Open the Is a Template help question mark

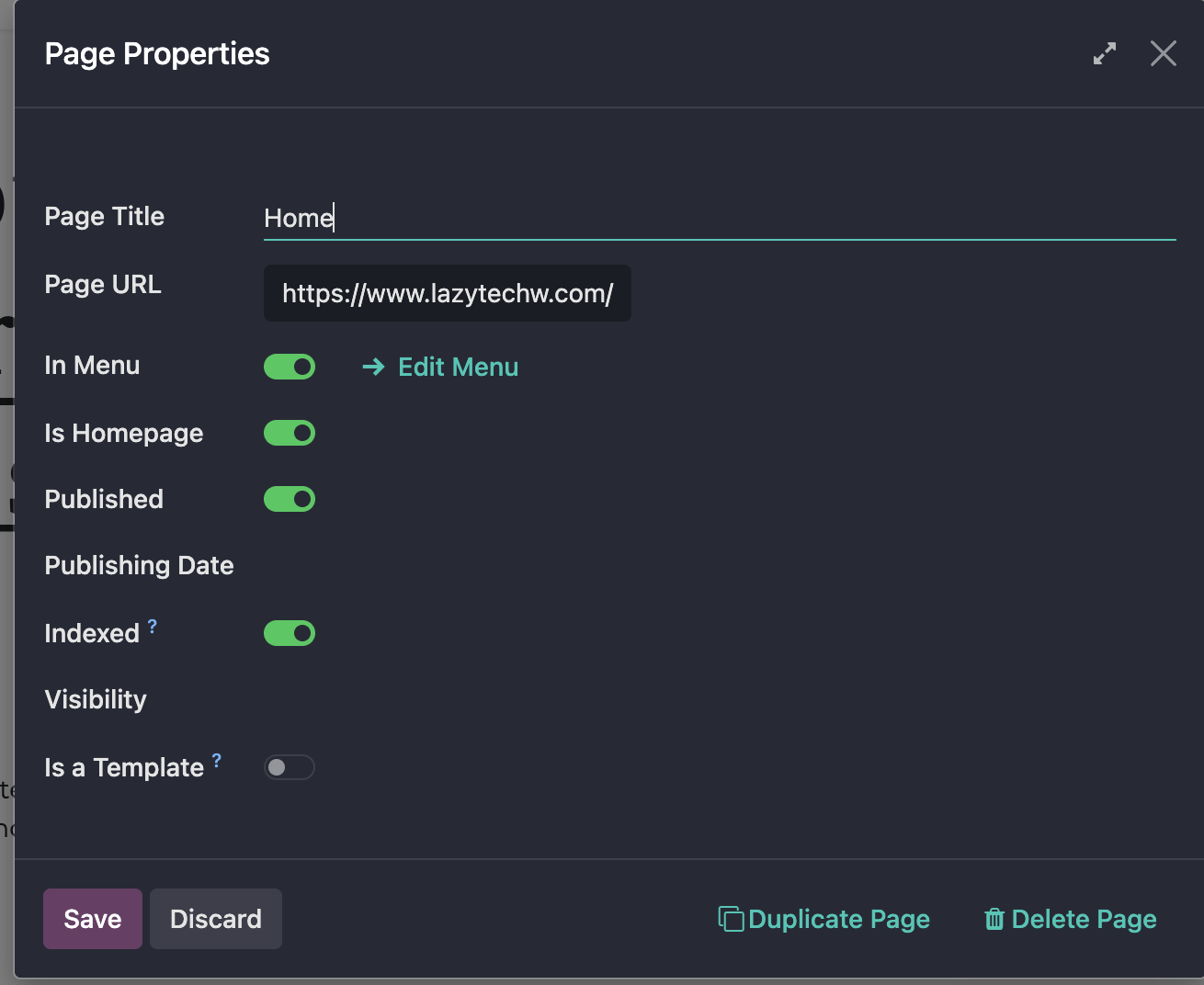[216, 759]
